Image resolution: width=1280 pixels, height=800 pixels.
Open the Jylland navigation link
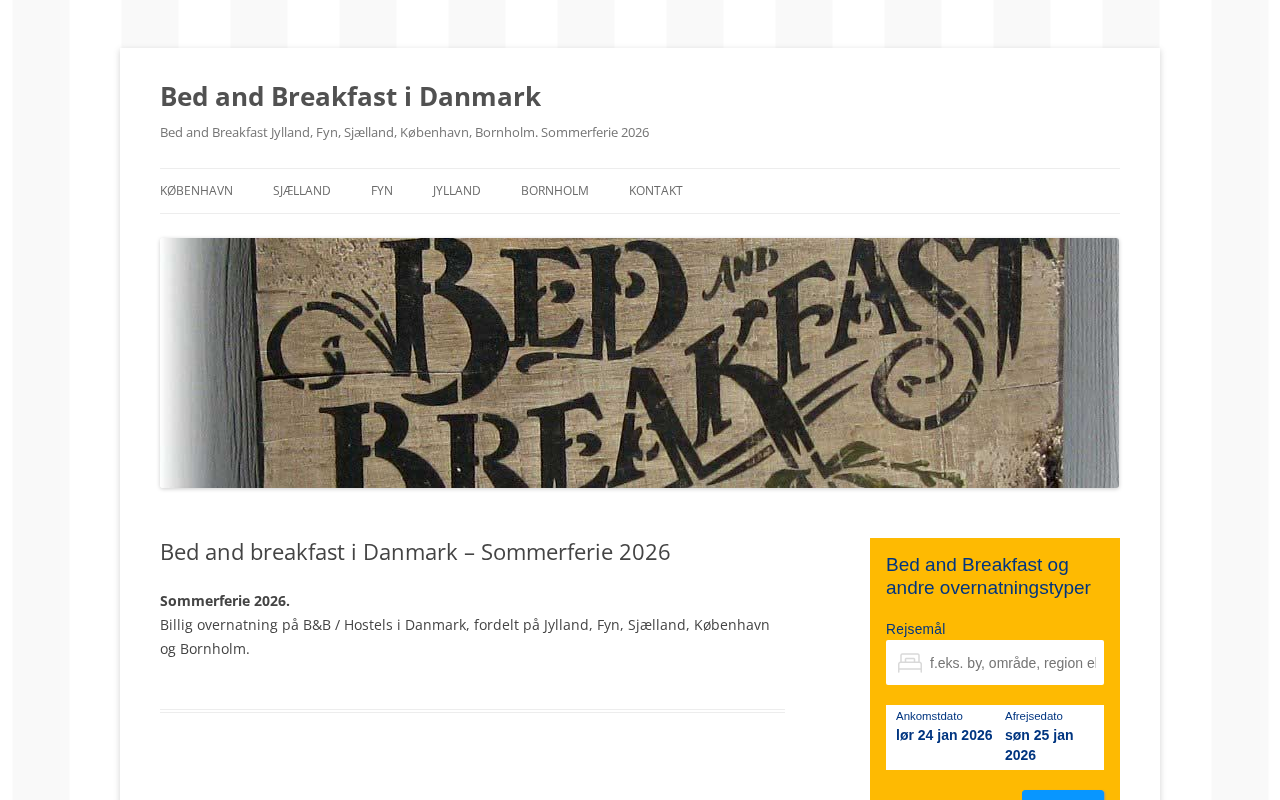pyautogui.click(x=456, y=191)
